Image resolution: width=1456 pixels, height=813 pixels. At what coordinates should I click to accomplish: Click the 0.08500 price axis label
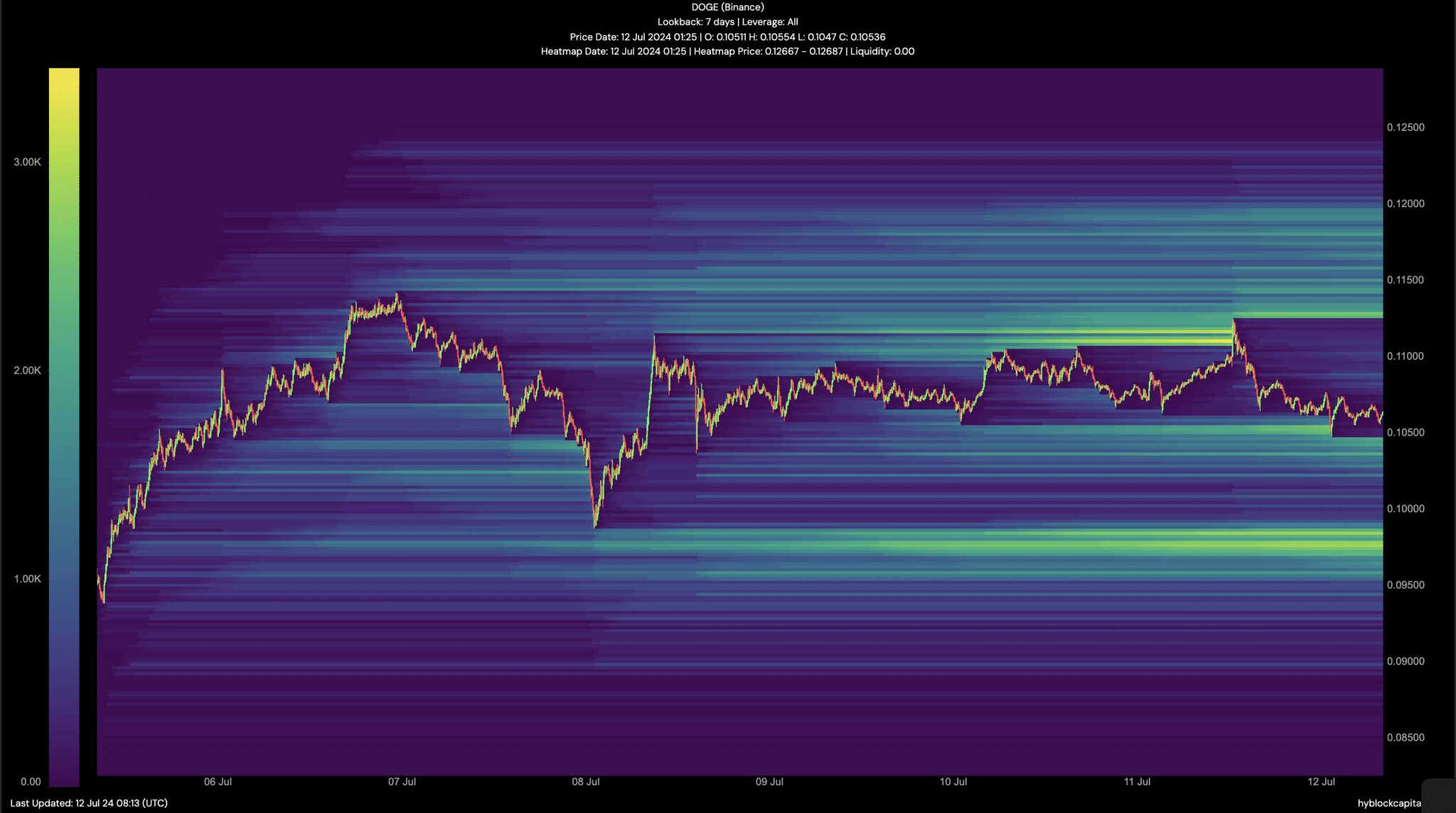(x=1406, y=738)
